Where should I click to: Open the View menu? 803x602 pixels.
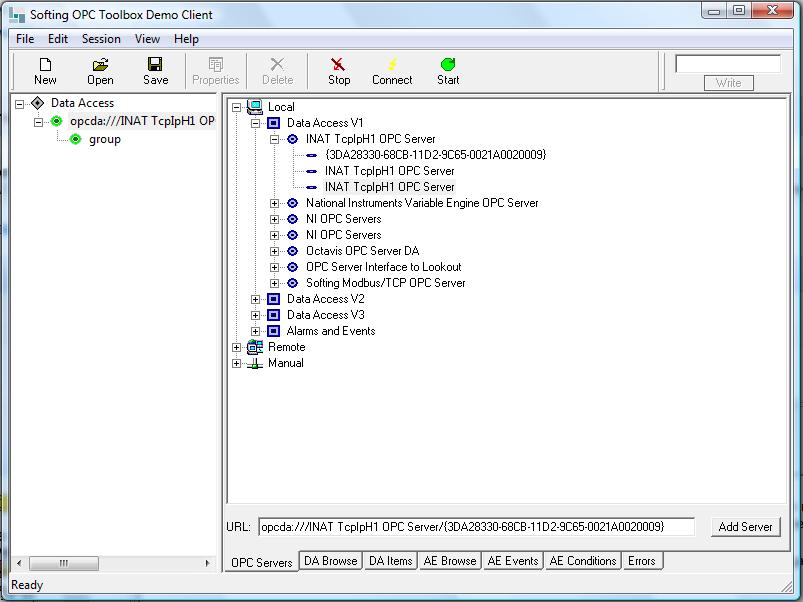tap(147, 39)
